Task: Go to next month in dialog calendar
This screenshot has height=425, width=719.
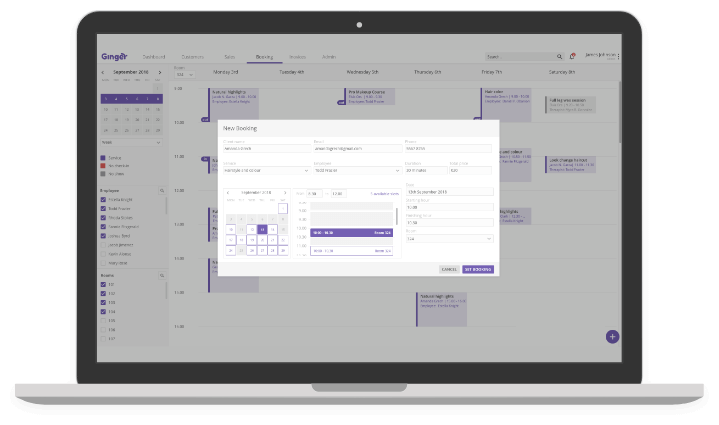Action: click(285, 193)
